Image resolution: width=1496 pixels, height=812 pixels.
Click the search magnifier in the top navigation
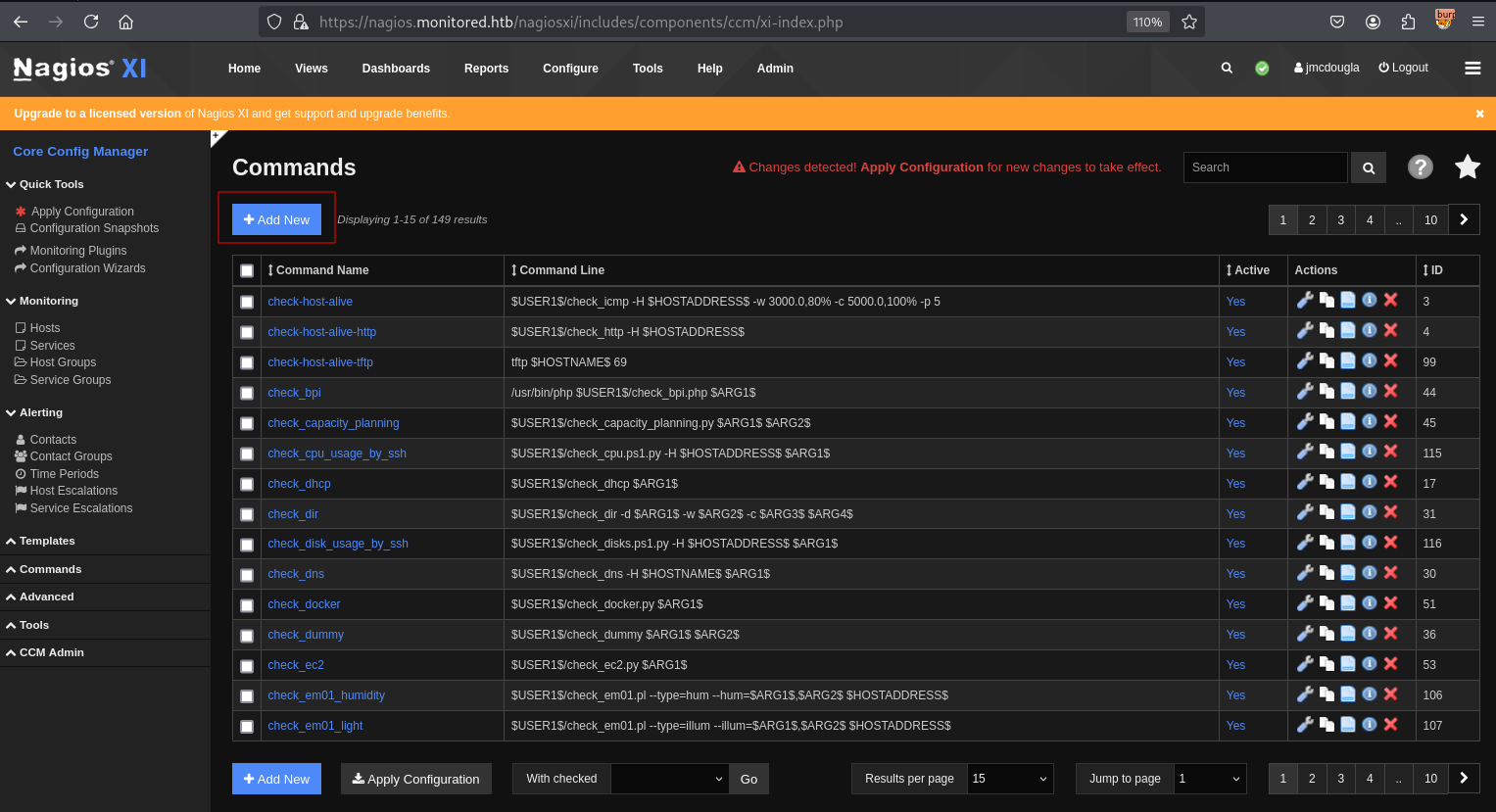1227,68
